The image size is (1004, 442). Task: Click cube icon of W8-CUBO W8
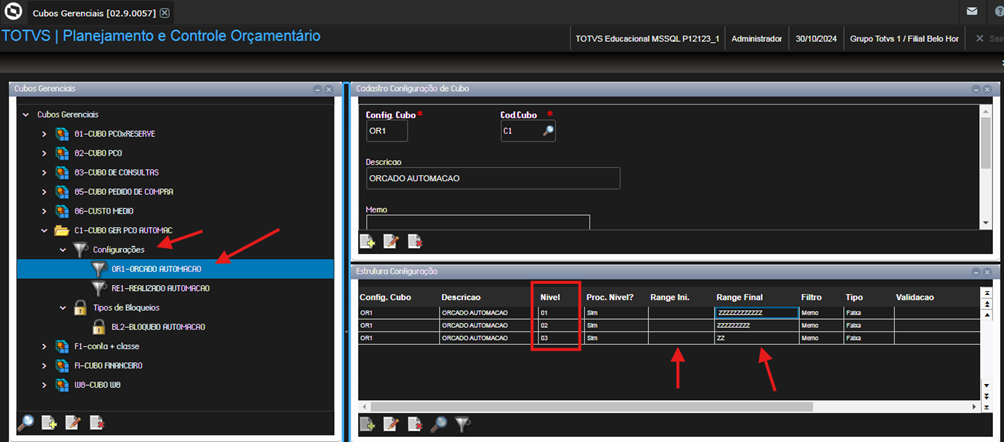pyautogui.click(x=62, y=384)
